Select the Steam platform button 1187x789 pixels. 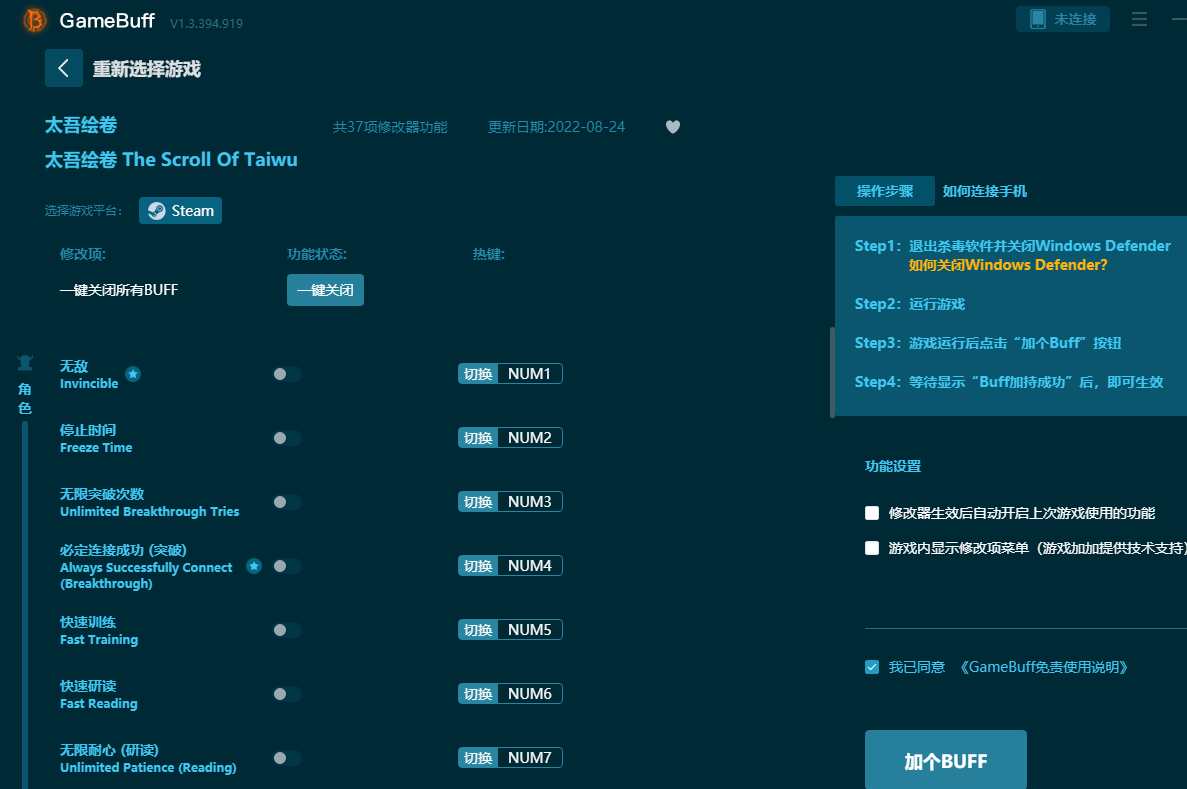[180, 211]
